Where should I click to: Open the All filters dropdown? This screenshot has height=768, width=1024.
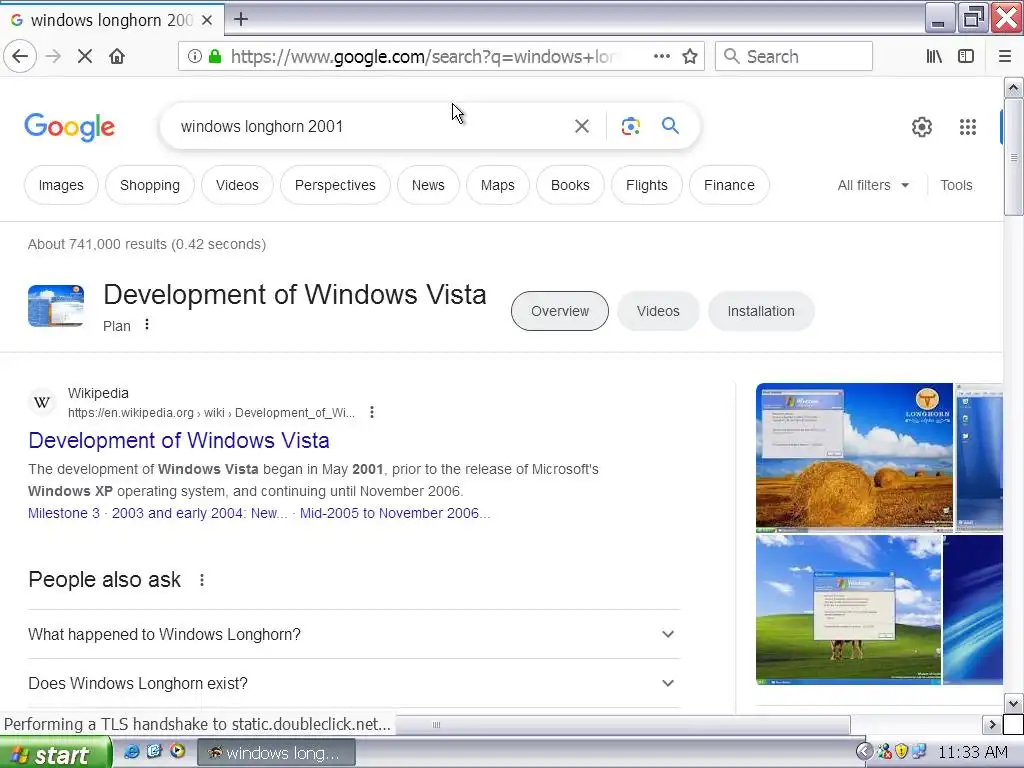point(873,185)
